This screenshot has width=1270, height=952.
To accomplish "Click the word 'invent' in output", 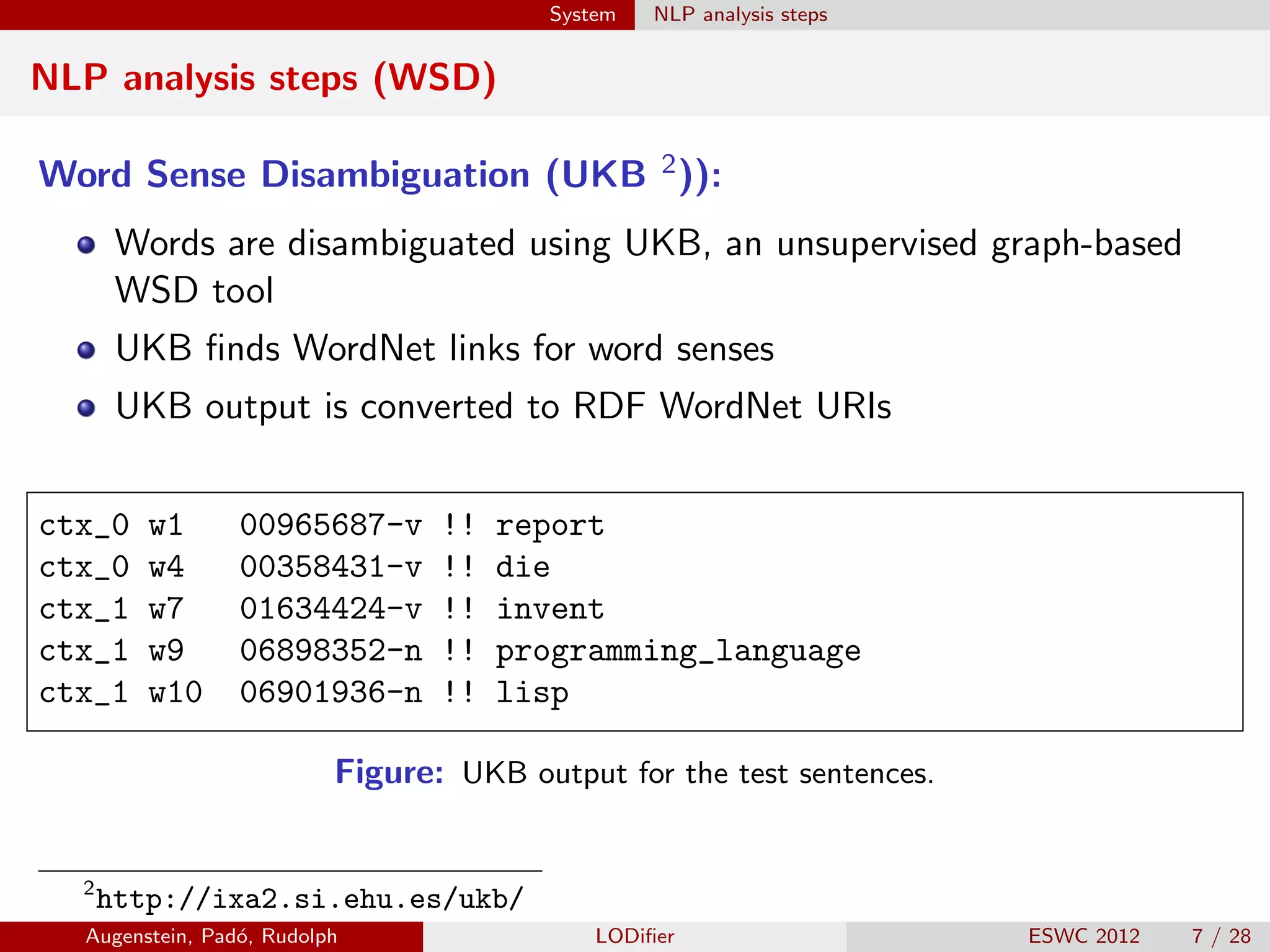I will point(550,609).
